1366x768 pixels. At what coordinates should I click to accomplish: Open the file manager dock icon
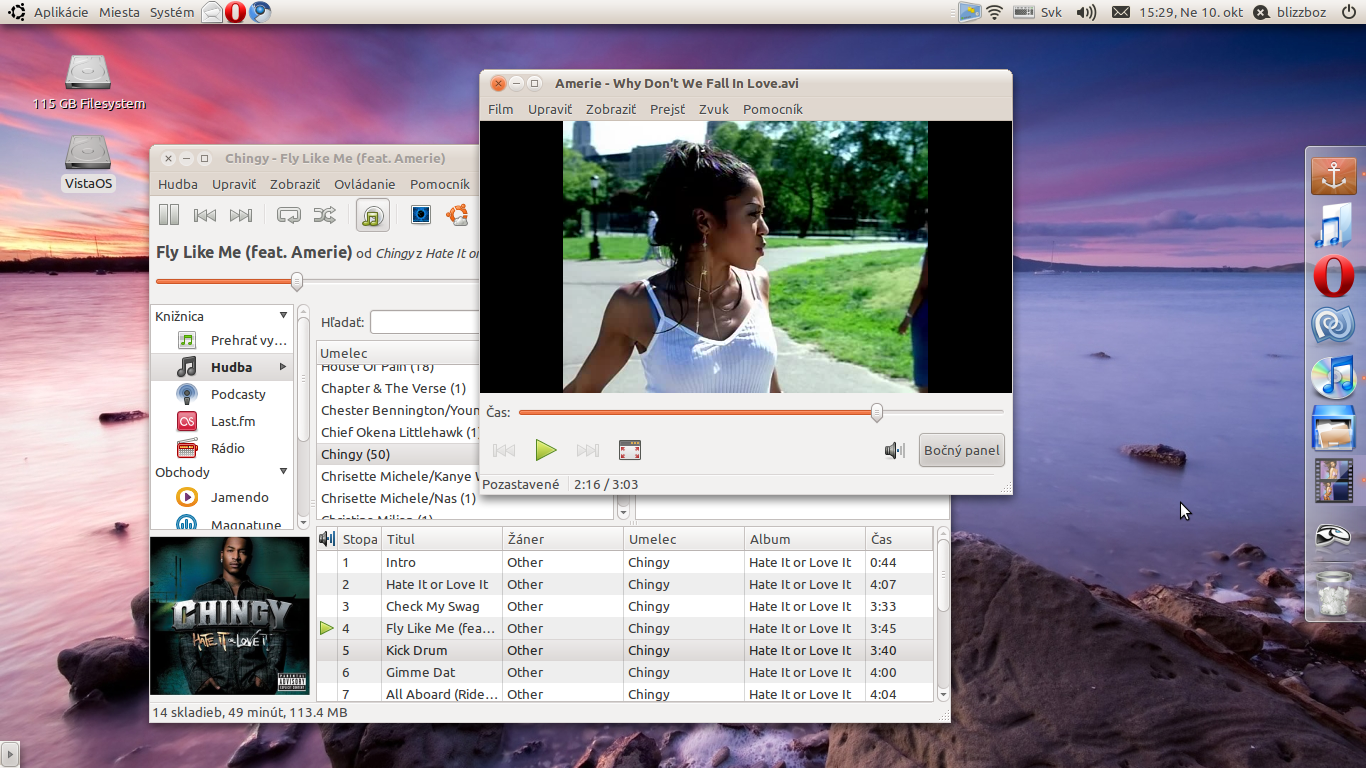point(1334,428)
